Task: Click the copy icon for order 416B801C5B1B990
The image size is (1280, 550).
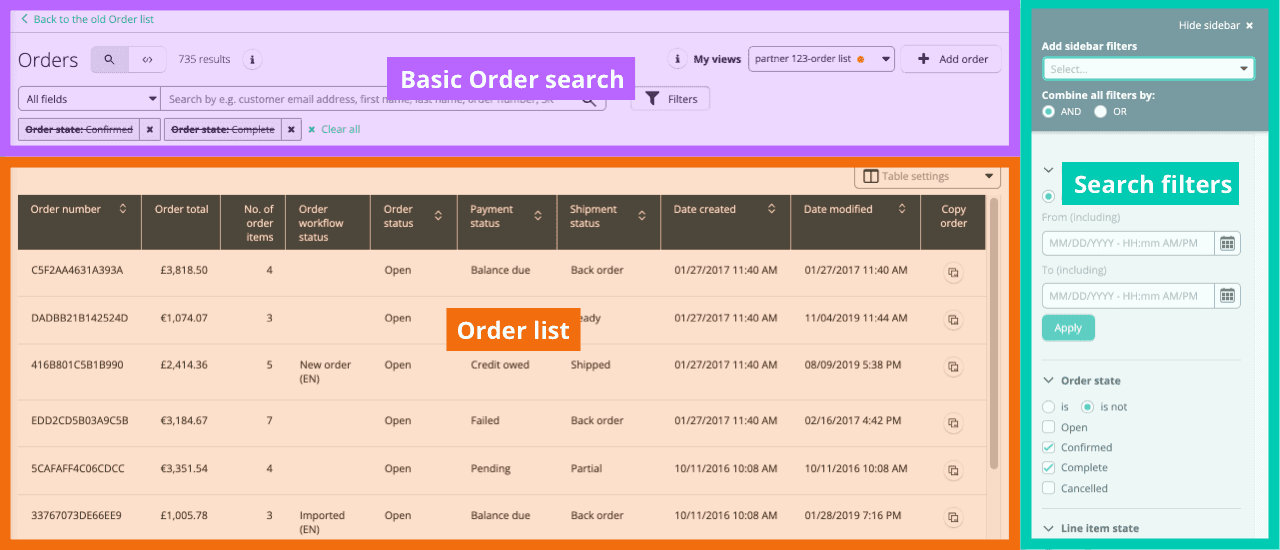Action: point(953,367)
